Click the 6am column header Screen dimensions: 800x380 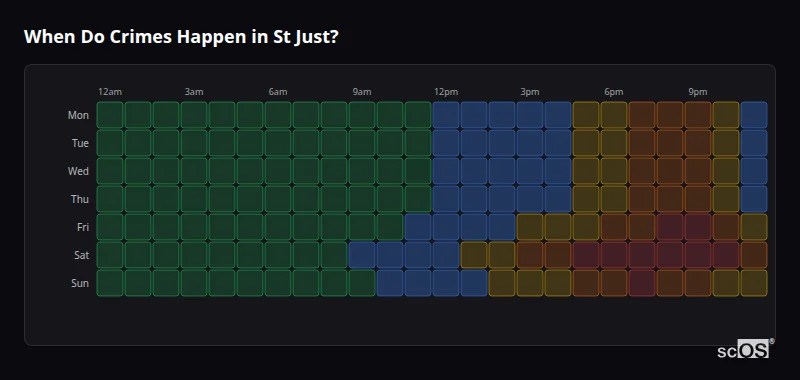(278, 92)
